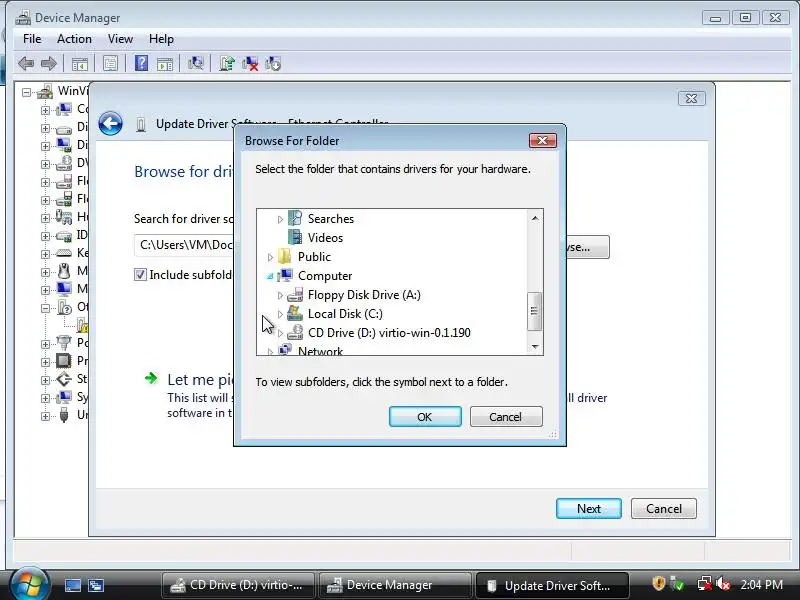Click the security shield tray icon
This screenshot has width=800, height=600.
(659, 583)
